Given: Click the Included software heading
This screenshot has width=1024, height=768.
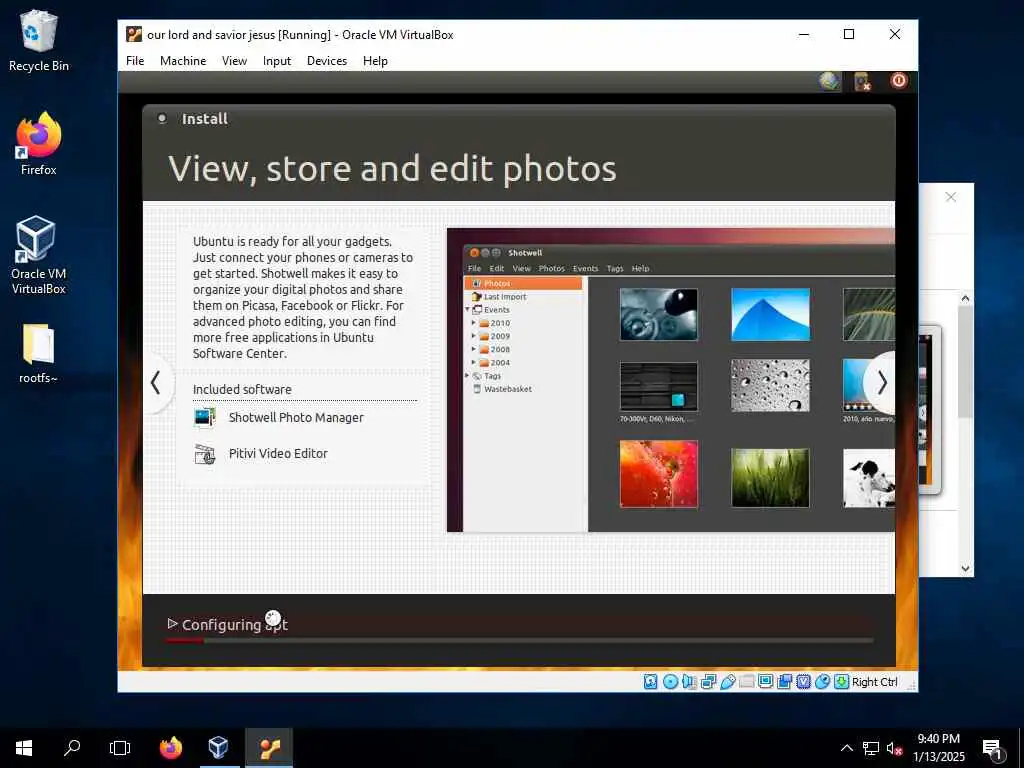Looking at the screenshot, I should pyautogui.click(x=242, y=389).
